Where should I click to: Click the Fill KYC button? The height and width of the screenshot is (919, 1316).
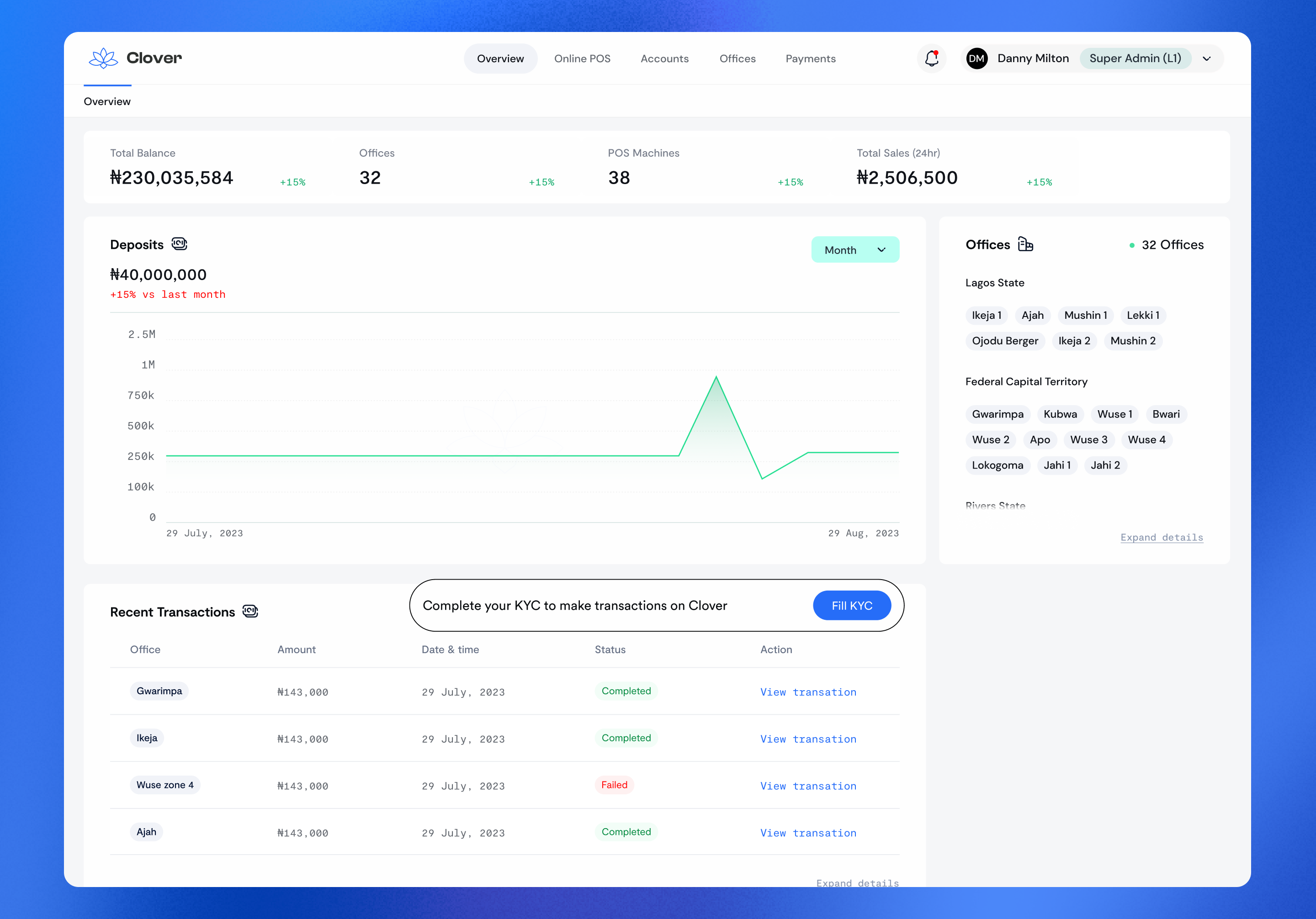(x=852, y=605)
